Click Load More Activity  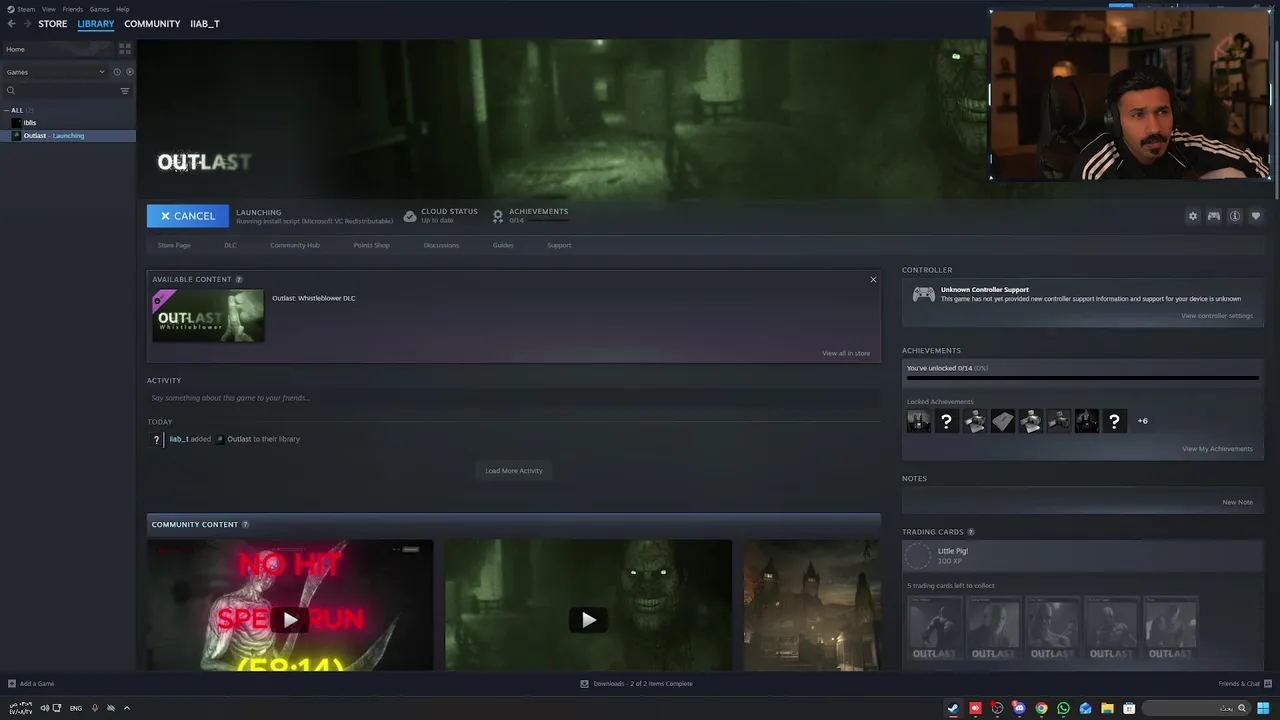tap(514, 471)
